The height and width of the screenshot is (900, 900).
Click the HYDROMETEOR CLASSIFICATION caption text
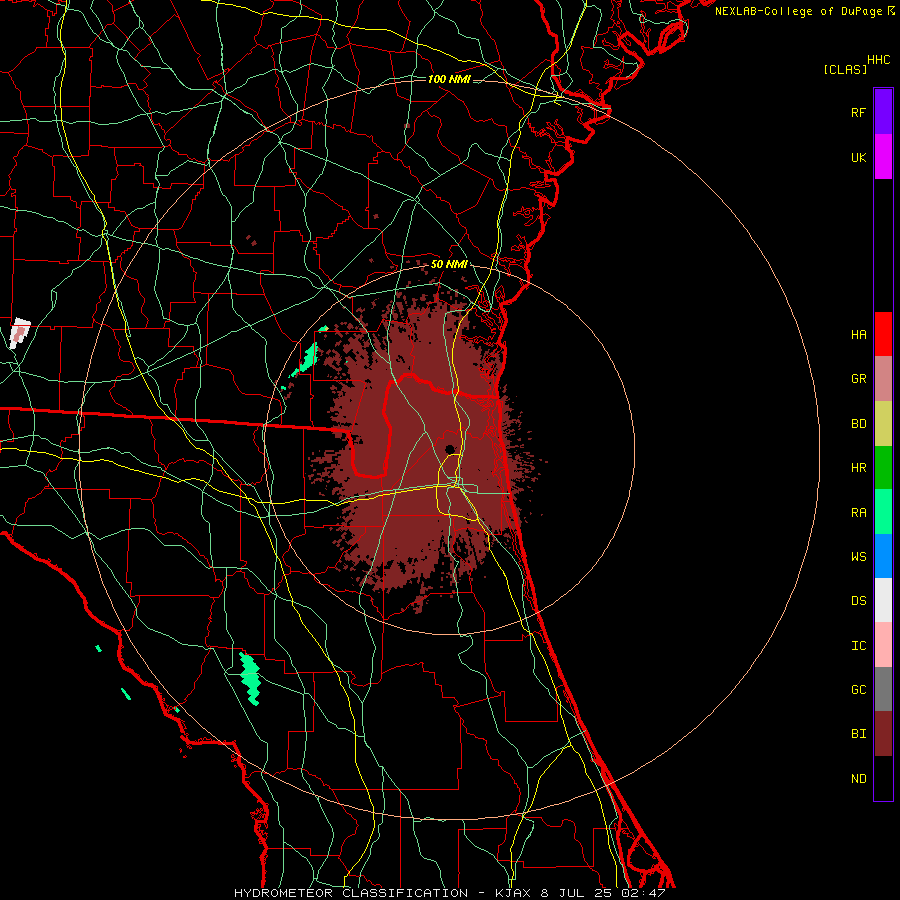coord(351,893)
